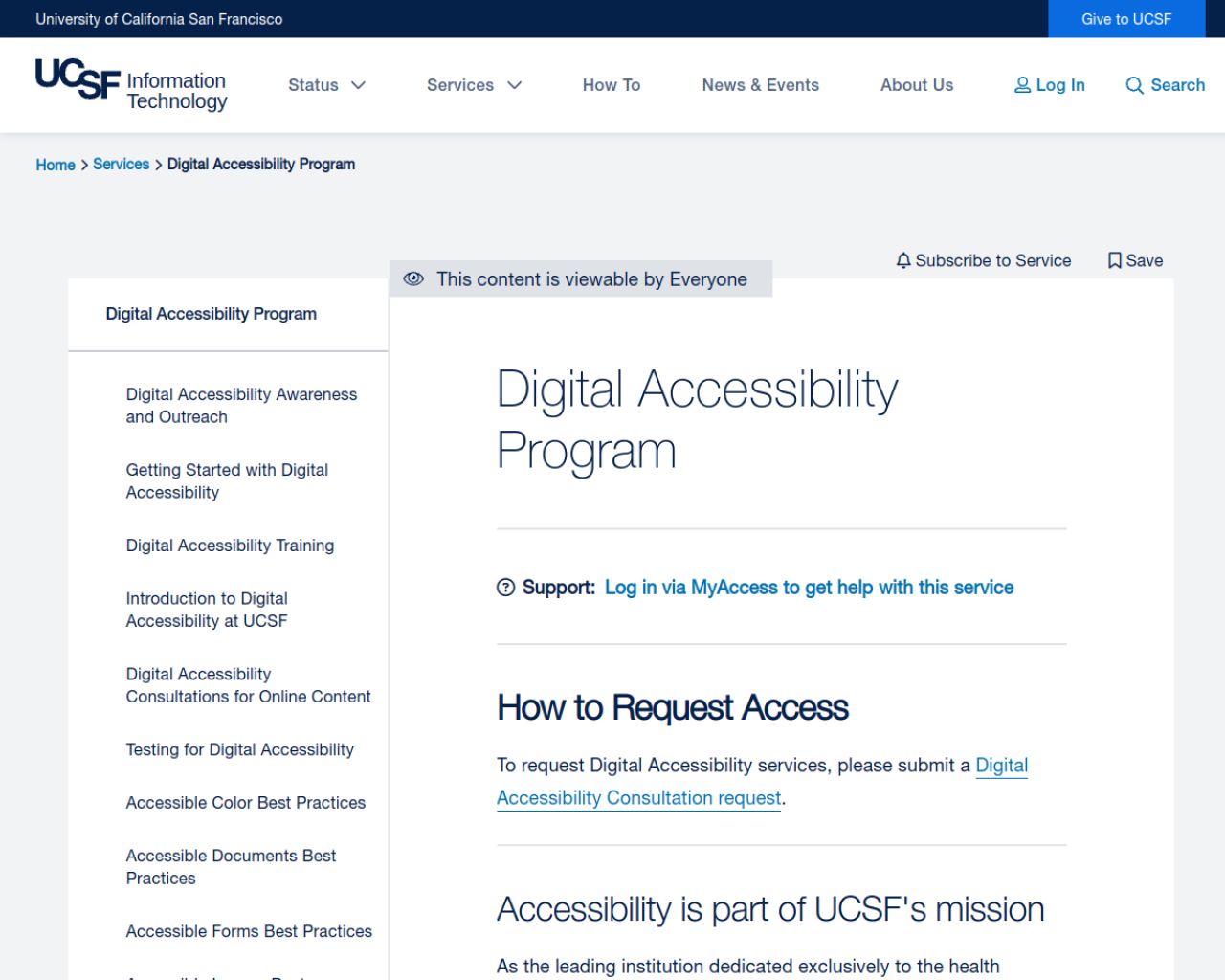Select Digital Accessibility Program sidebar heading
The width and height of the screenshot is (1225, 980).
(211, 314)
